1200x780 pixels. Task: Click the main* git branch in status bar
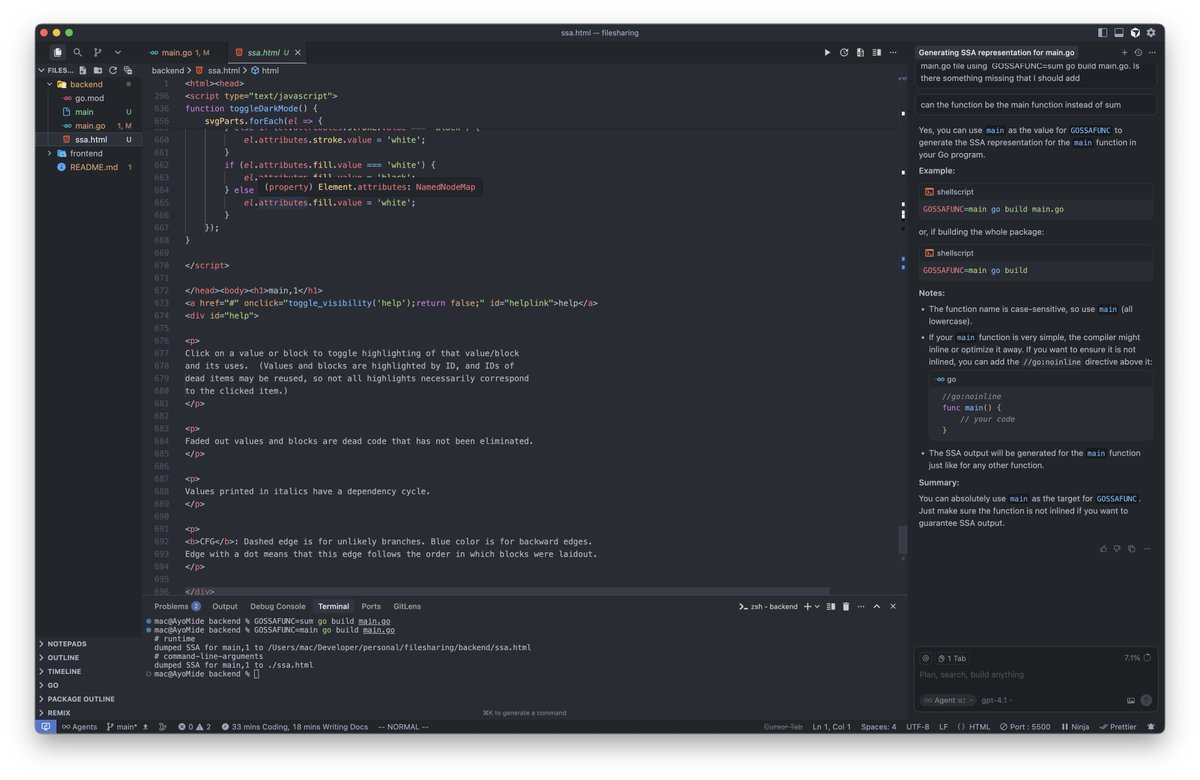tap(124, 727)
